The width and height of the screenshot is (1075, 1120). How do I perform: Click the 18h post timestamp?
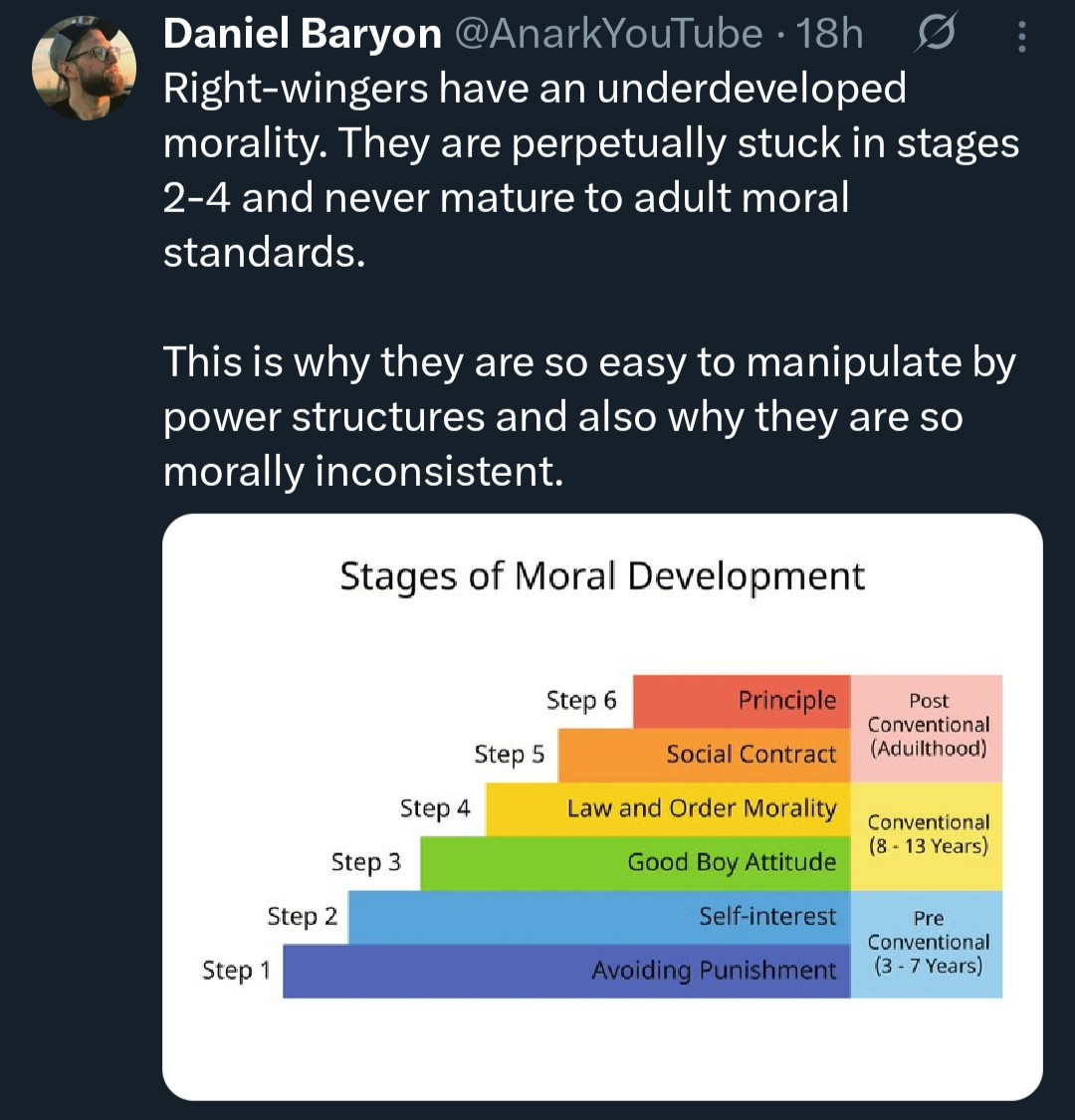[830, 34]
